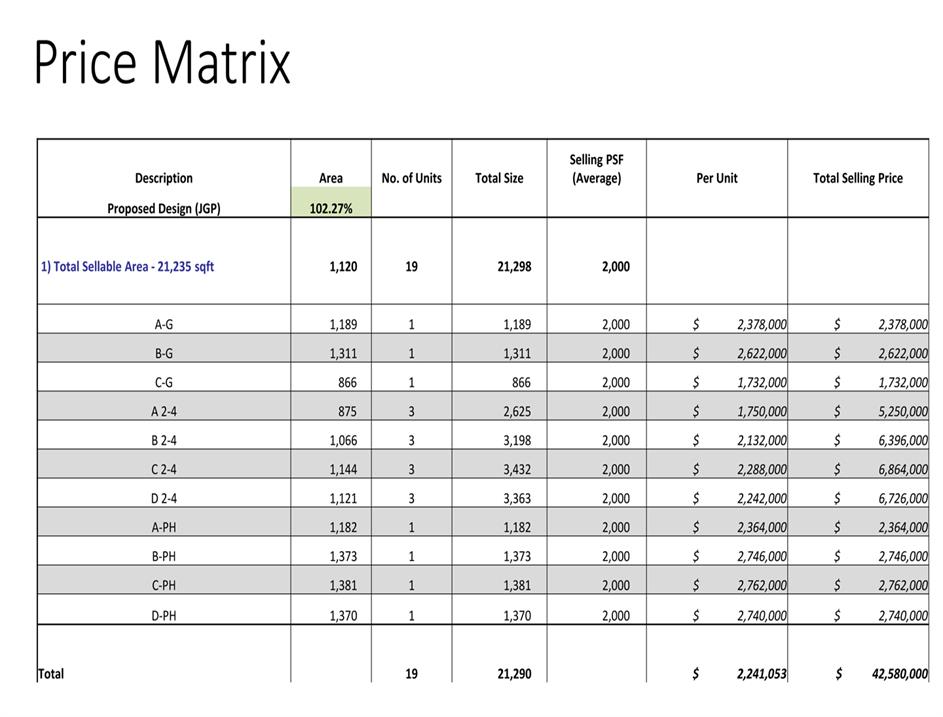This screenshot has height=717, width=943.
Task: Select the Proposed Design (JGP) label
Action: tap(164, 209)
